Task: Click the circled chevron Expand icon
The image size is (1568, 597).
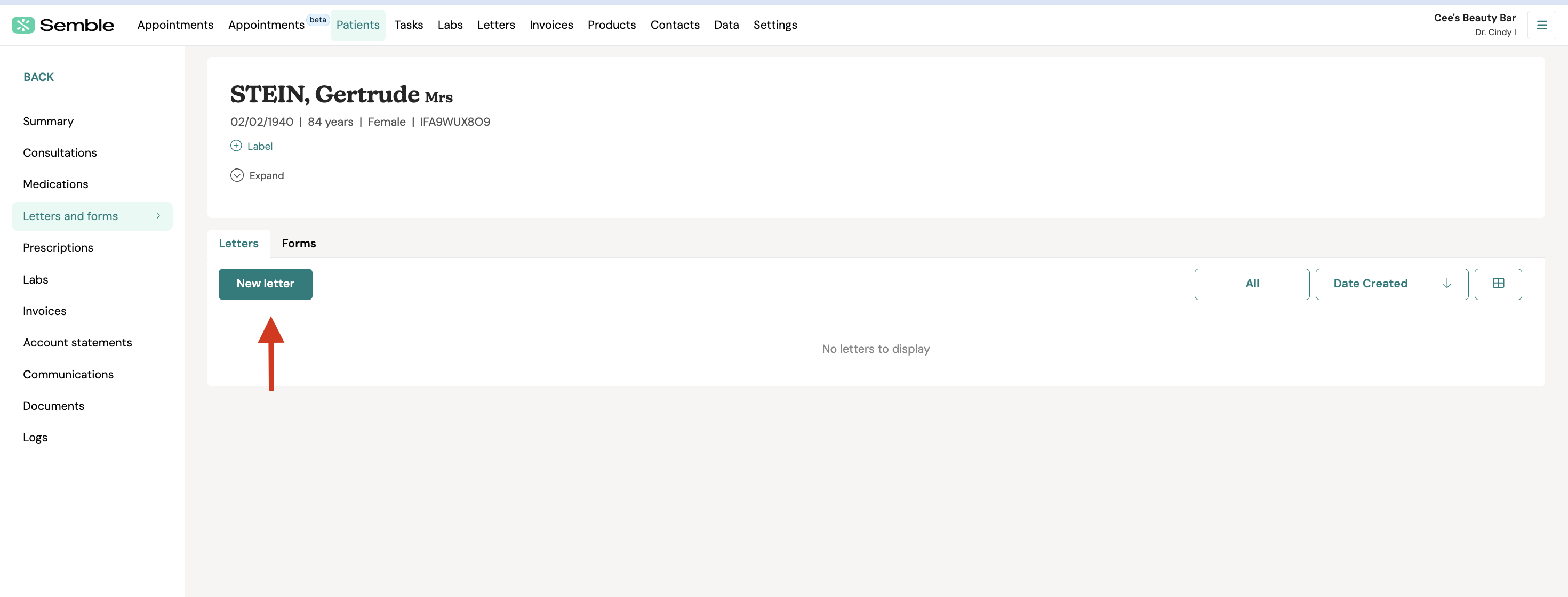Action: click(x=237, y=175)
